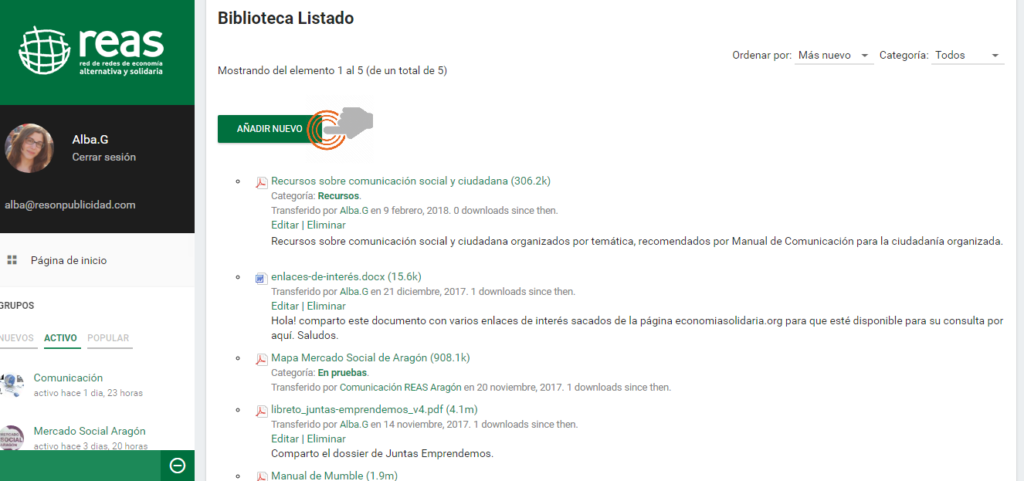Click Editar under enlaces-de-interés.docx

(285, 306)
